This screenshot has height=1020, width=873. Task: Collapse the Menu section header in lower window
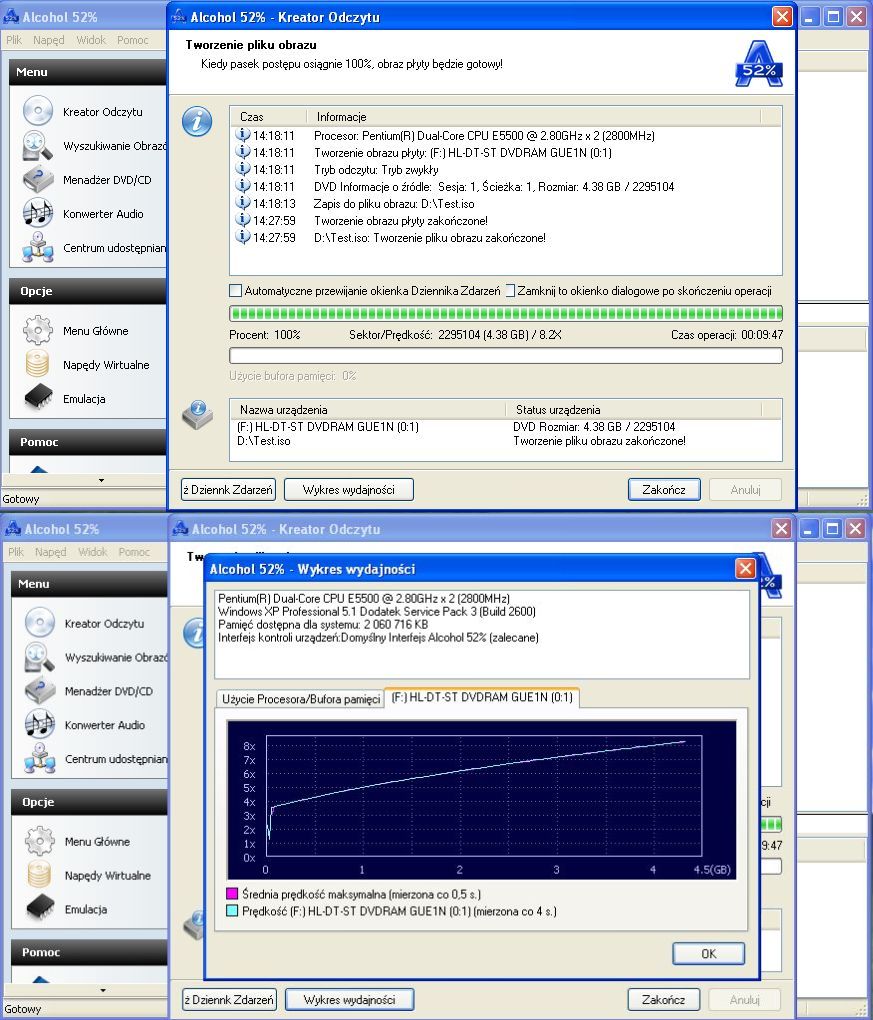point(89,584)
